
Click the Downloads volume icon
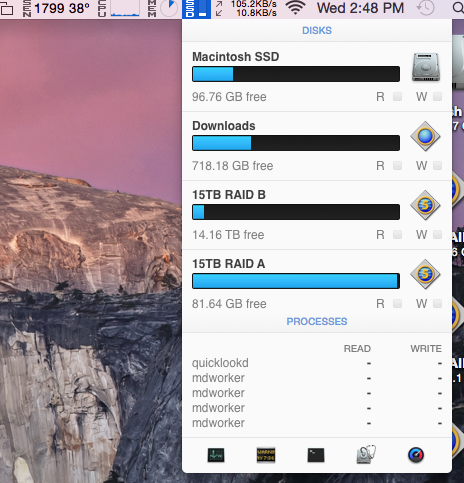point(425,136)
